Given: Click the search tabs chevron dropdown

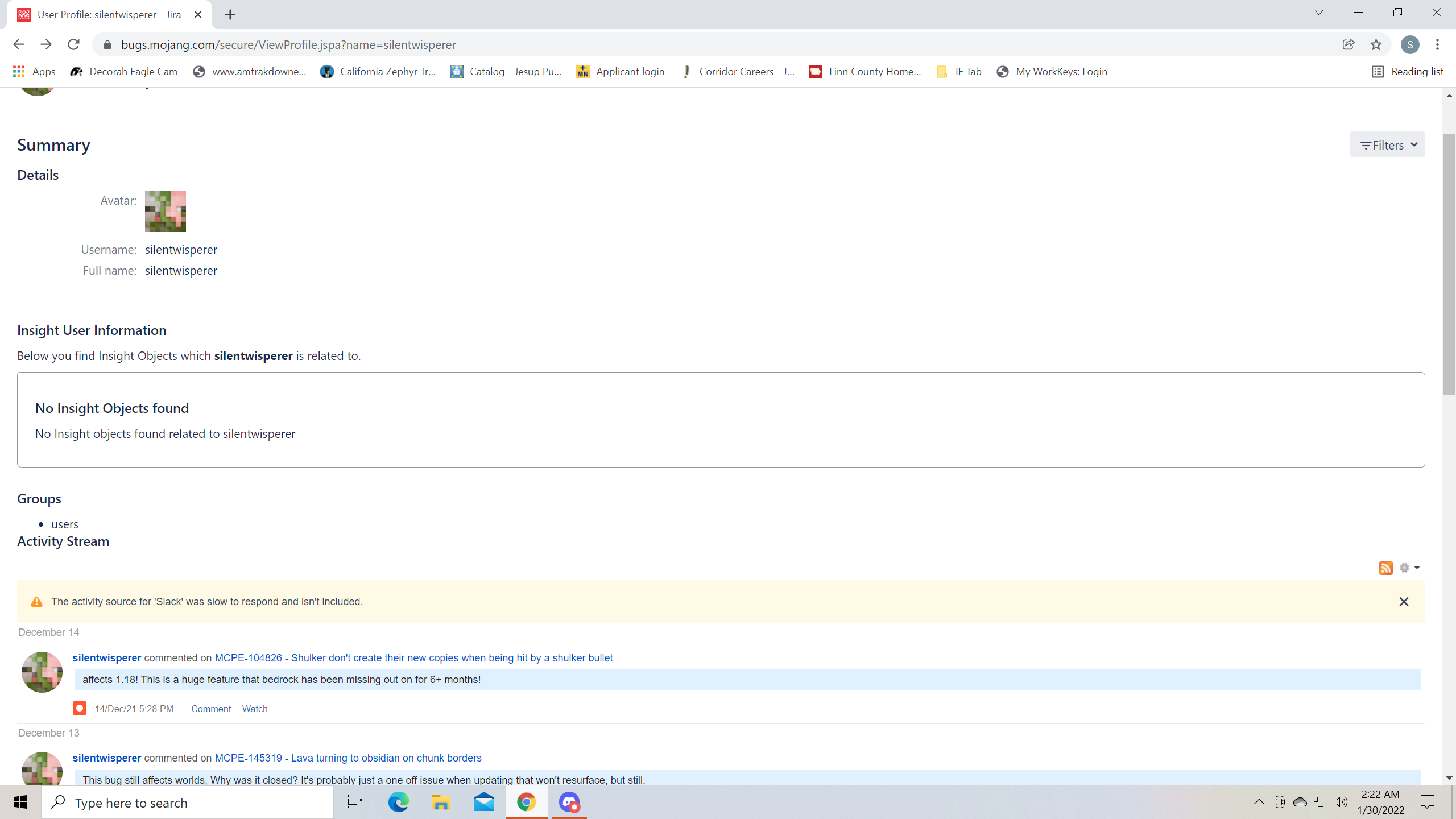Looking at the screenshot, I should click(1318, 13).
